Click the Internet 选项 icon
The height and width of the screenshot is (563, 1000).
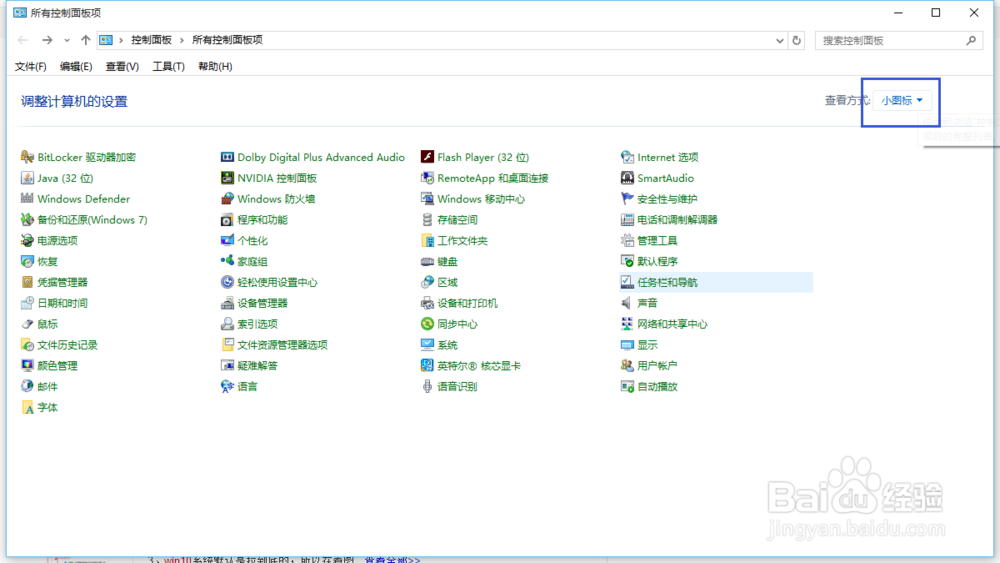627,157
